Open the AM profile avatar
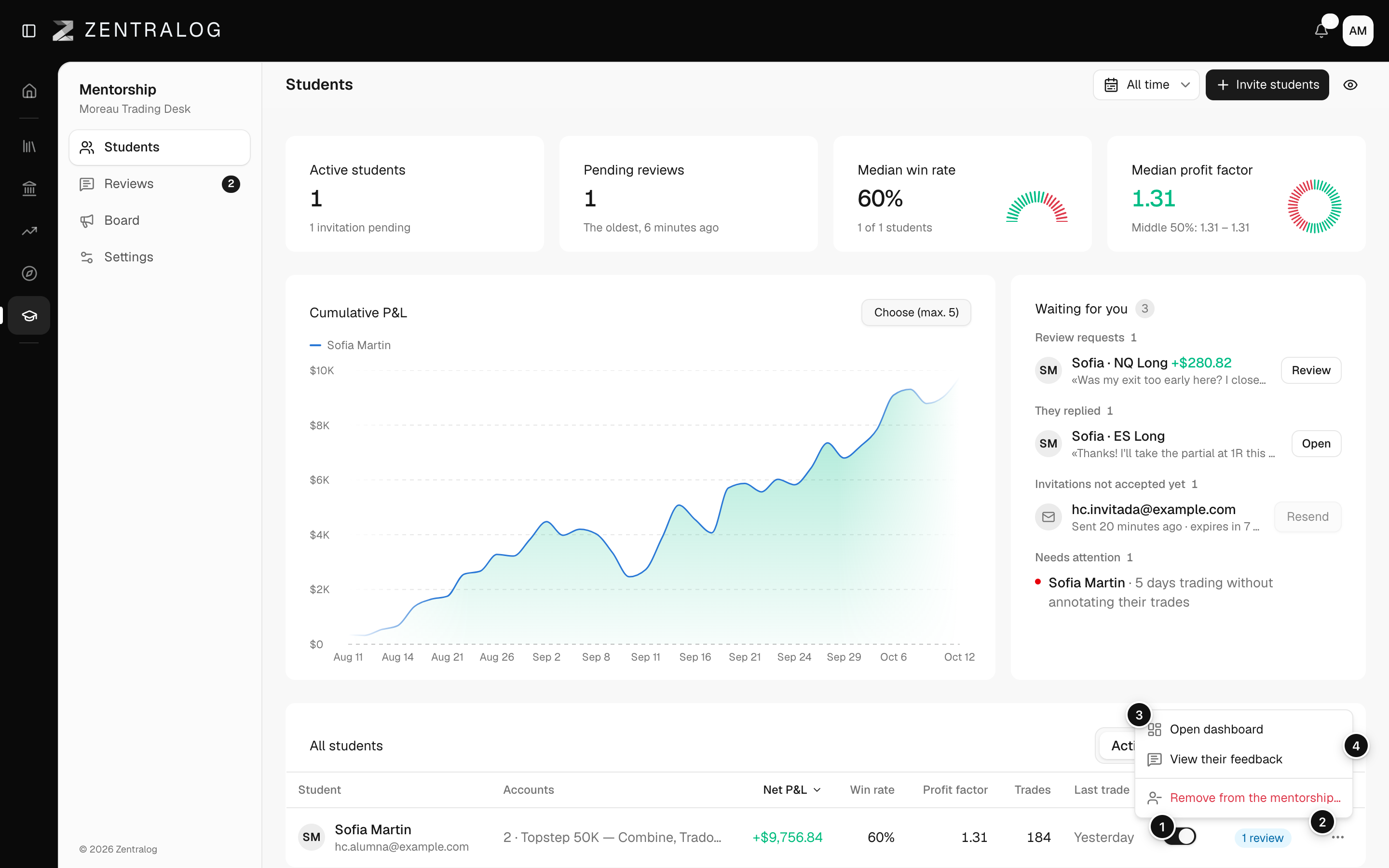Screen dimensions: 1389x868 1358,31
